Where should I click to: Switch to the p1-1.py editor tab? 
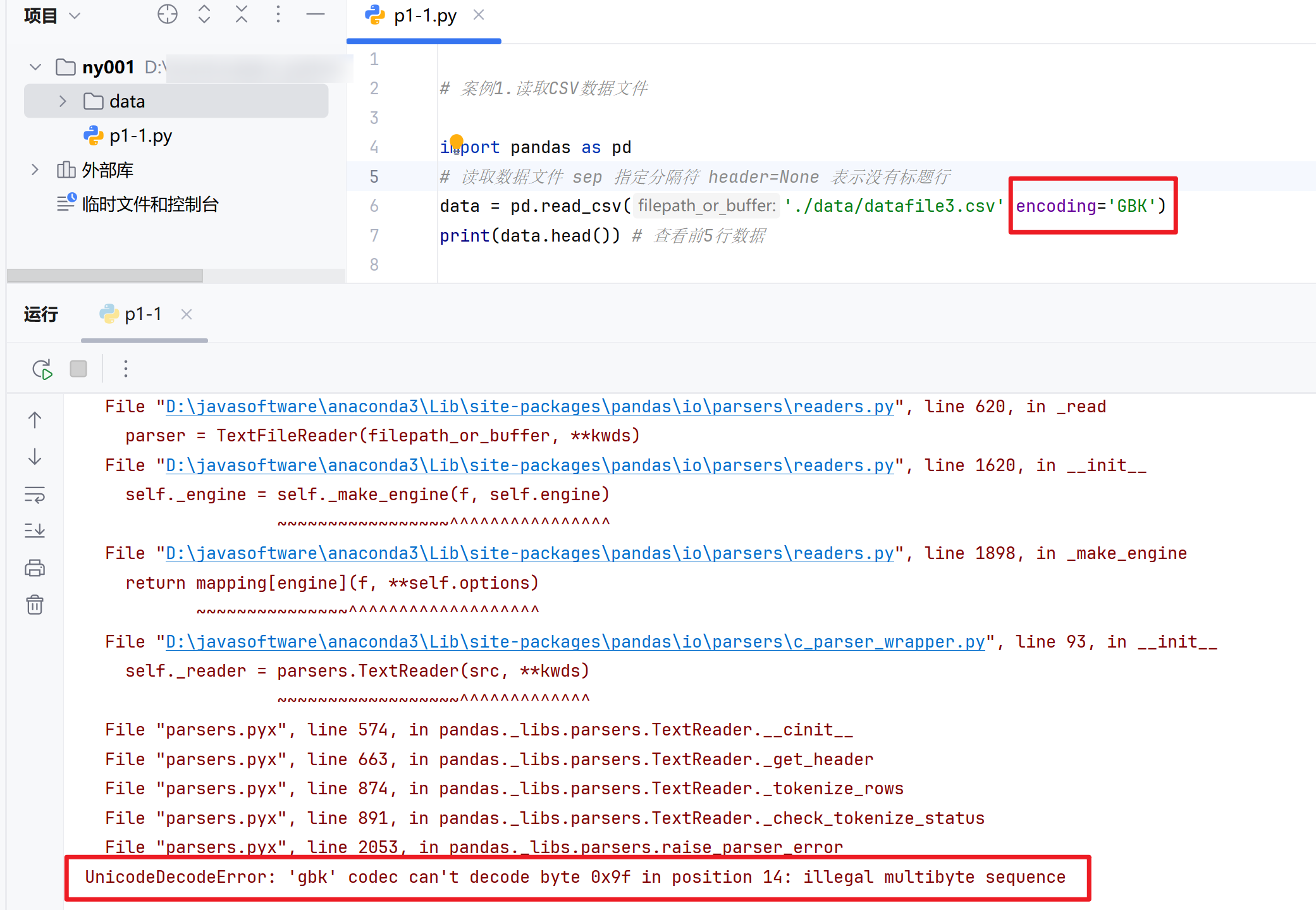(424, 16)
